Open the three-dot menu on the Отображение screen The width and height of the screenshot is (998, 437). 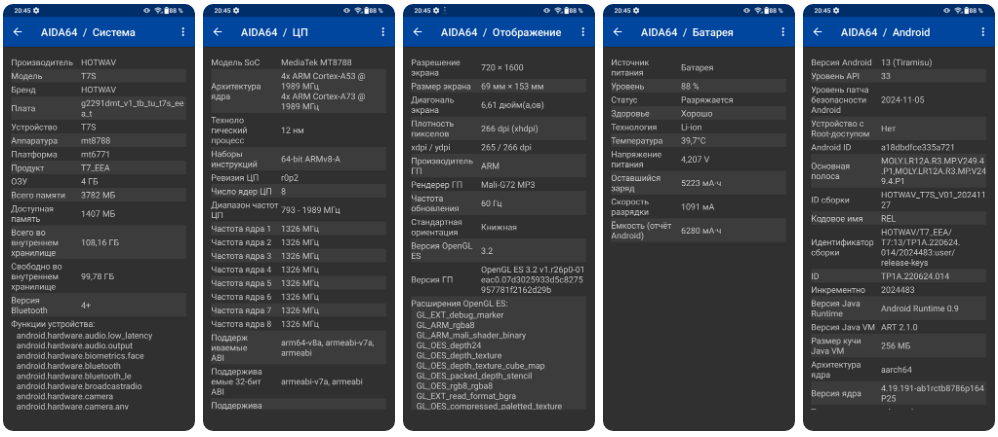583,32
